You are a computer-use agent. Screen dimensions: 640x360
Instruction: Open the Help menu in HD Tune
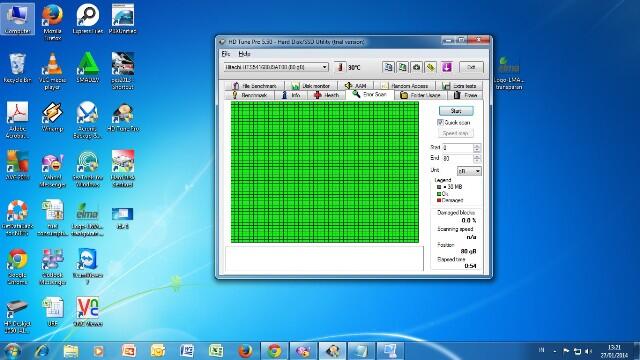point(244,54)
